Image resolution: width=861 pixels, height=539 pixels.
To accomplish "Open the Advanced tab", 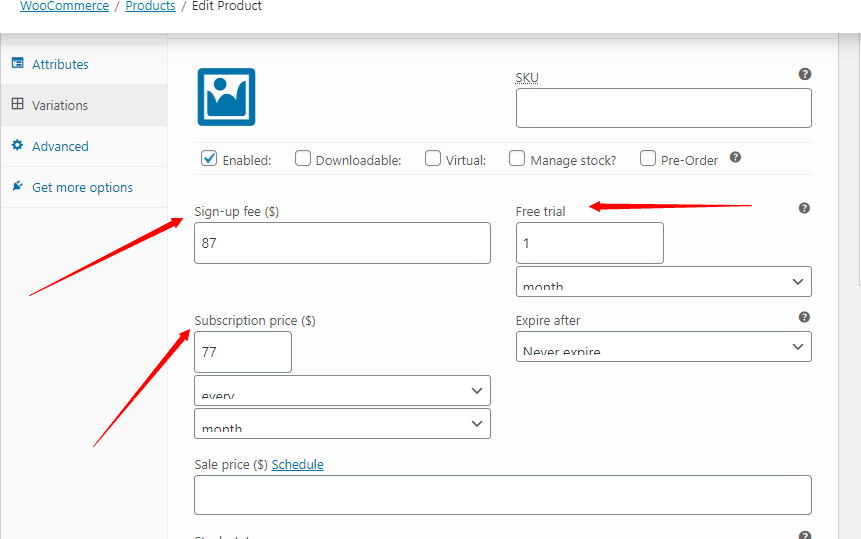I will pyautogui.click(x=84, y=146).
